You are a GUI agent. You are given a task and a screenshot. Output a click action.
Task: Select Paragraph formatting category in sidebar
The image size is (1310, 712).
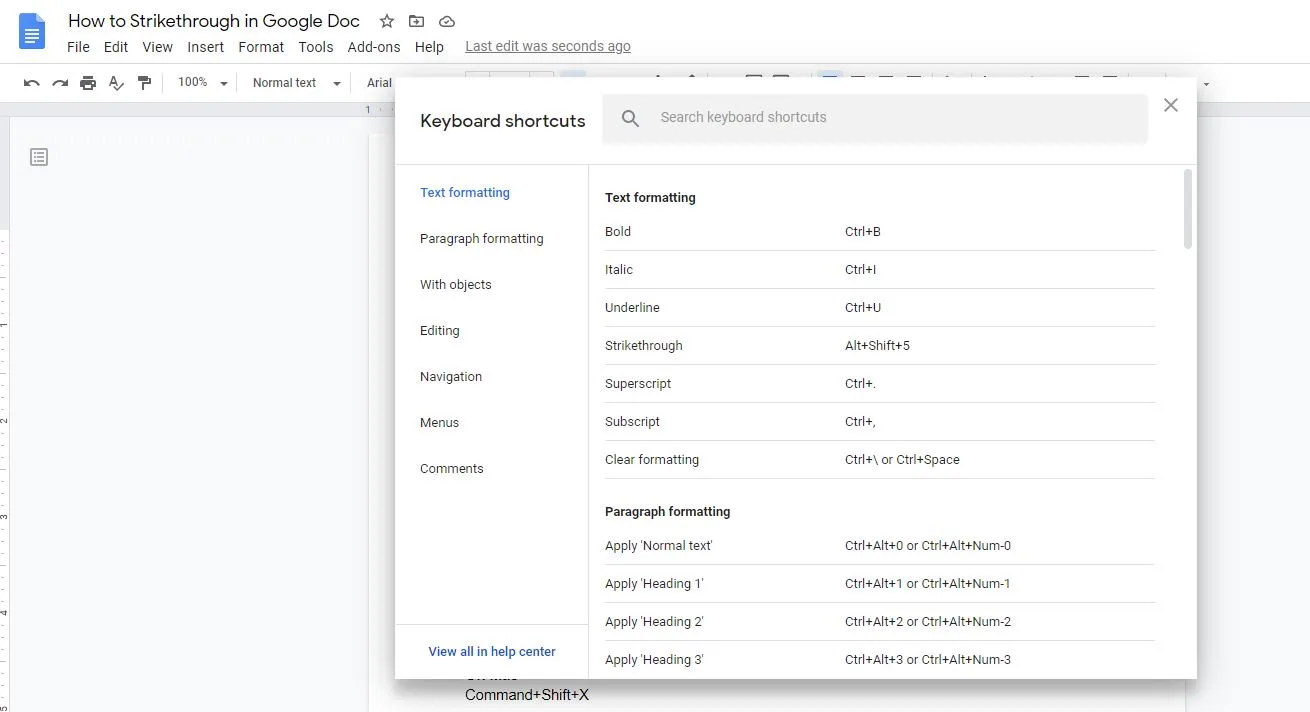(x=482, y=239)
